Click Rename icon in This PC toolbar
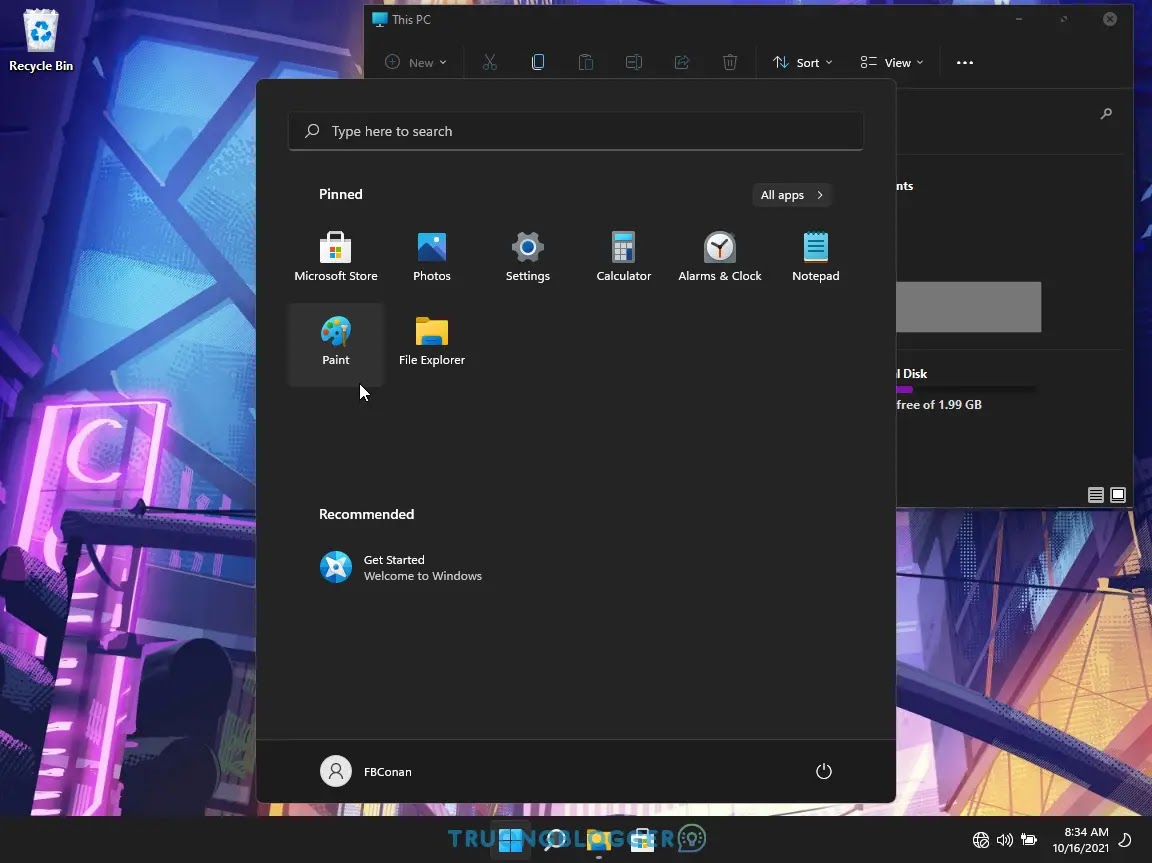Viewport: 1152px width, 863px height. pos(633,62)
